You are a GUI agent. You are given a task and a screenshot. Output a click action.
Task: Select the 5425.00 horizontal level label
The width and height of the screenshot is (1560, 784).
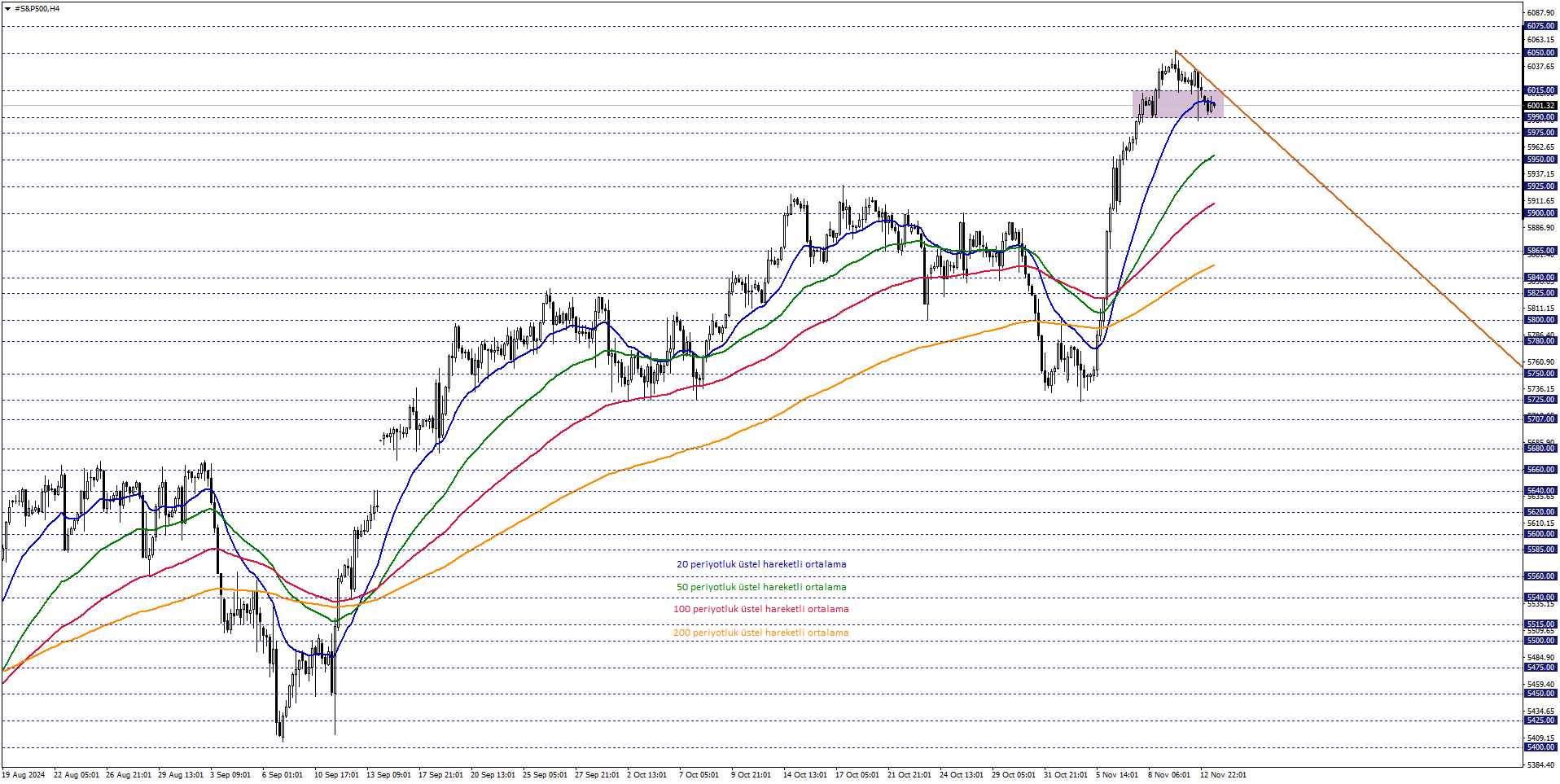1540,720
